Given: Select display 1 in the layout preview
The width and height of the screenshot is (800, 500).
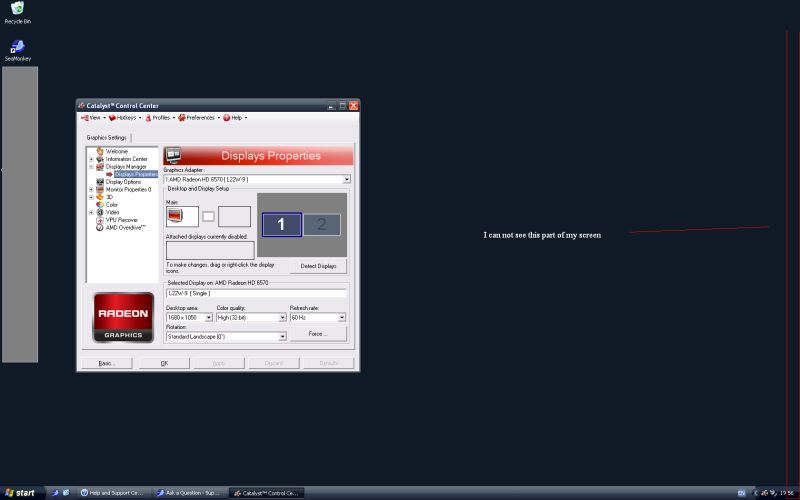Looking at the screenshot, I should click(282, 224).
